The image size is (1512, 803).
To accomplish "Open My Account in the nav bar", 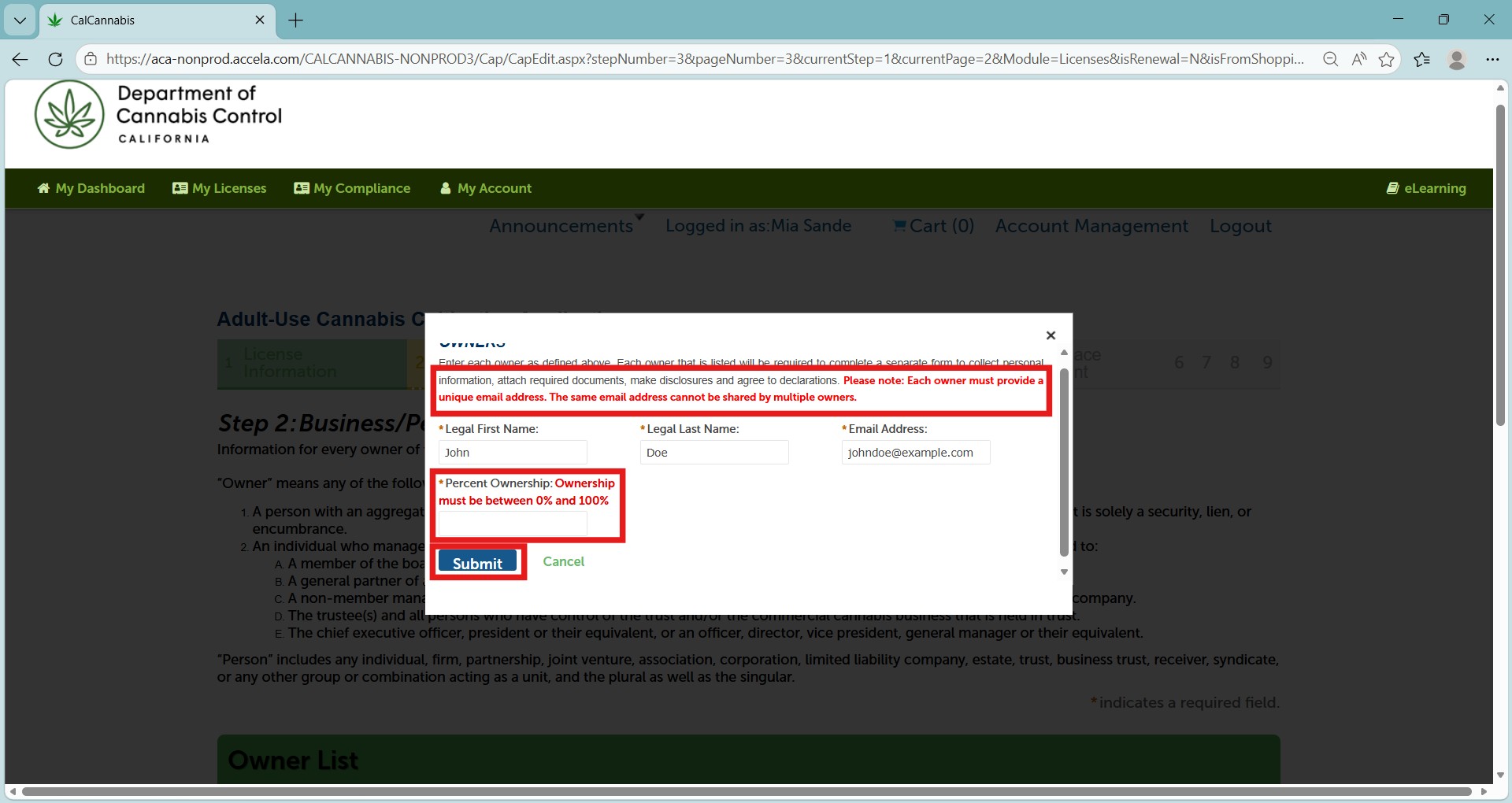I will [x=486, y=188].
